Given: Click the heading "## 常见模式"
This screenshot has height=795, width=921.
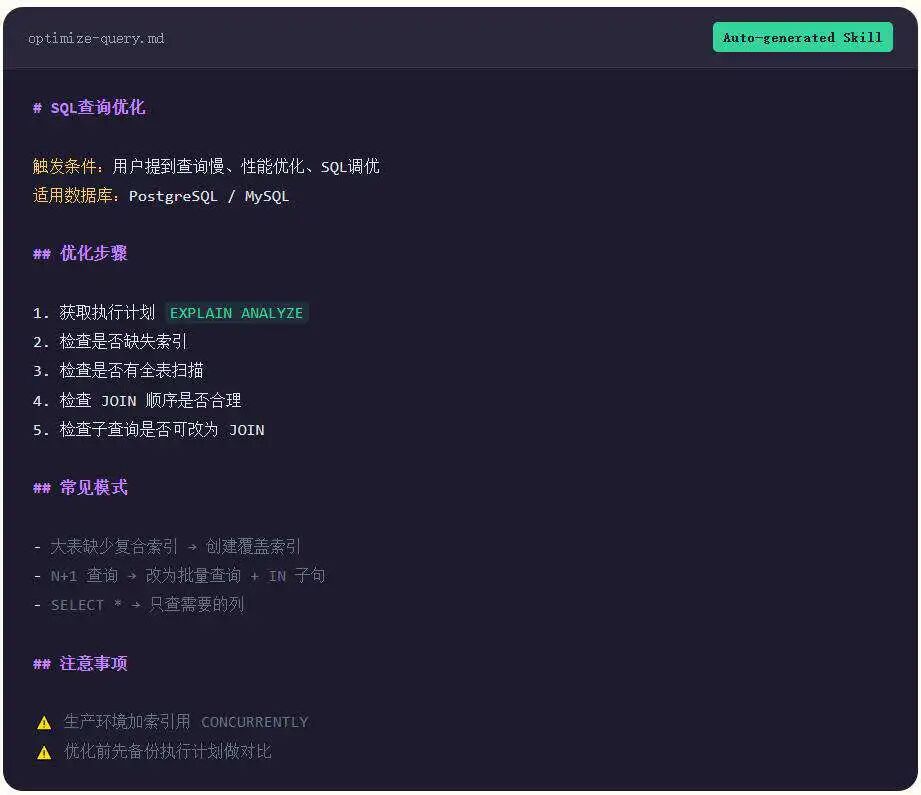Looking at the screenshot, I should pyautogui.click(x=80, y=487).
